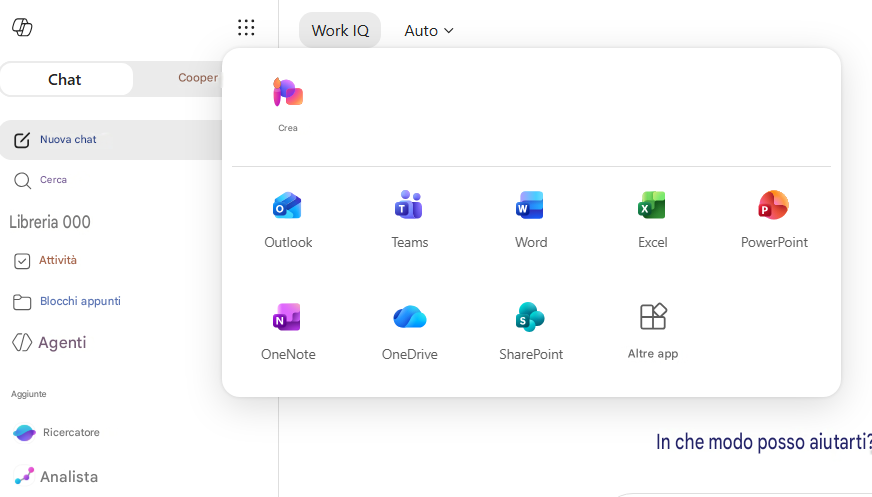Click the Libreria 000 heading
The image size is (872, 497).
[x=49, y=222]
